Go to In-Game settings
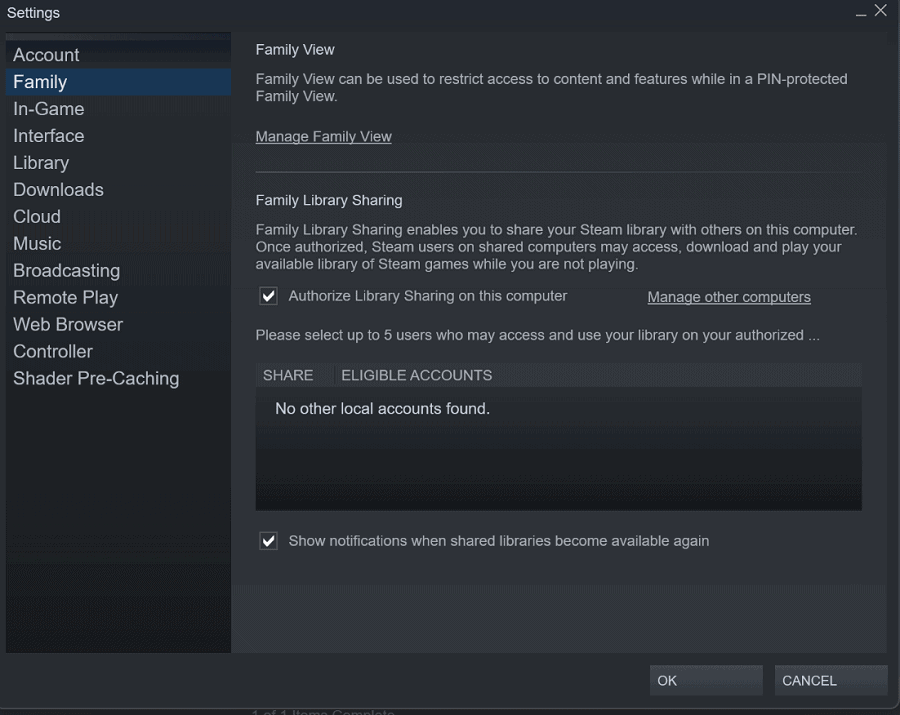The height and width of the screenshot is (715, 900). [x=118, y=109]
